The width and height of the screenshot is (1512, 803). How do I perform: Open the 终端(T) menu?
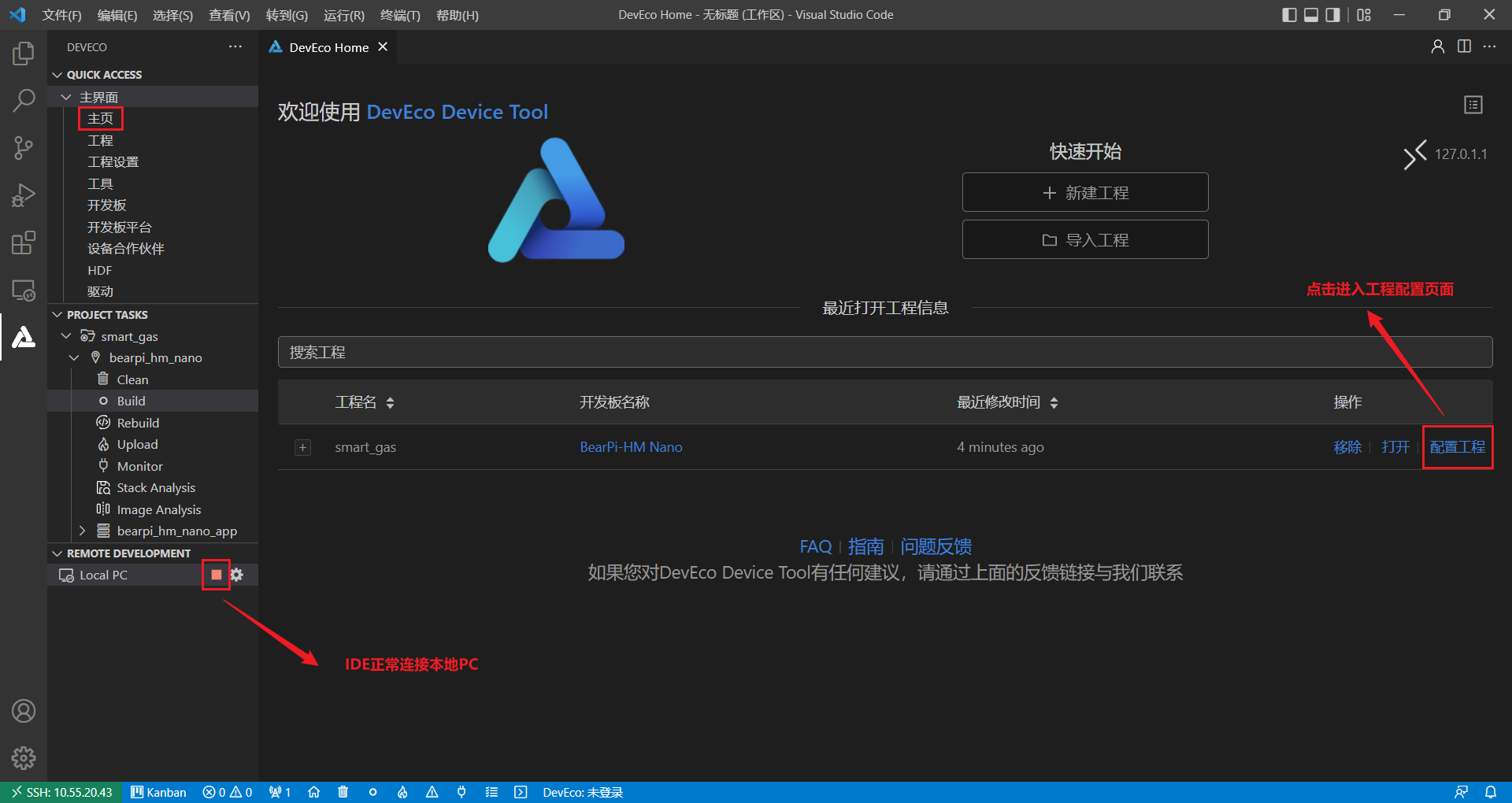pos(400,15)
